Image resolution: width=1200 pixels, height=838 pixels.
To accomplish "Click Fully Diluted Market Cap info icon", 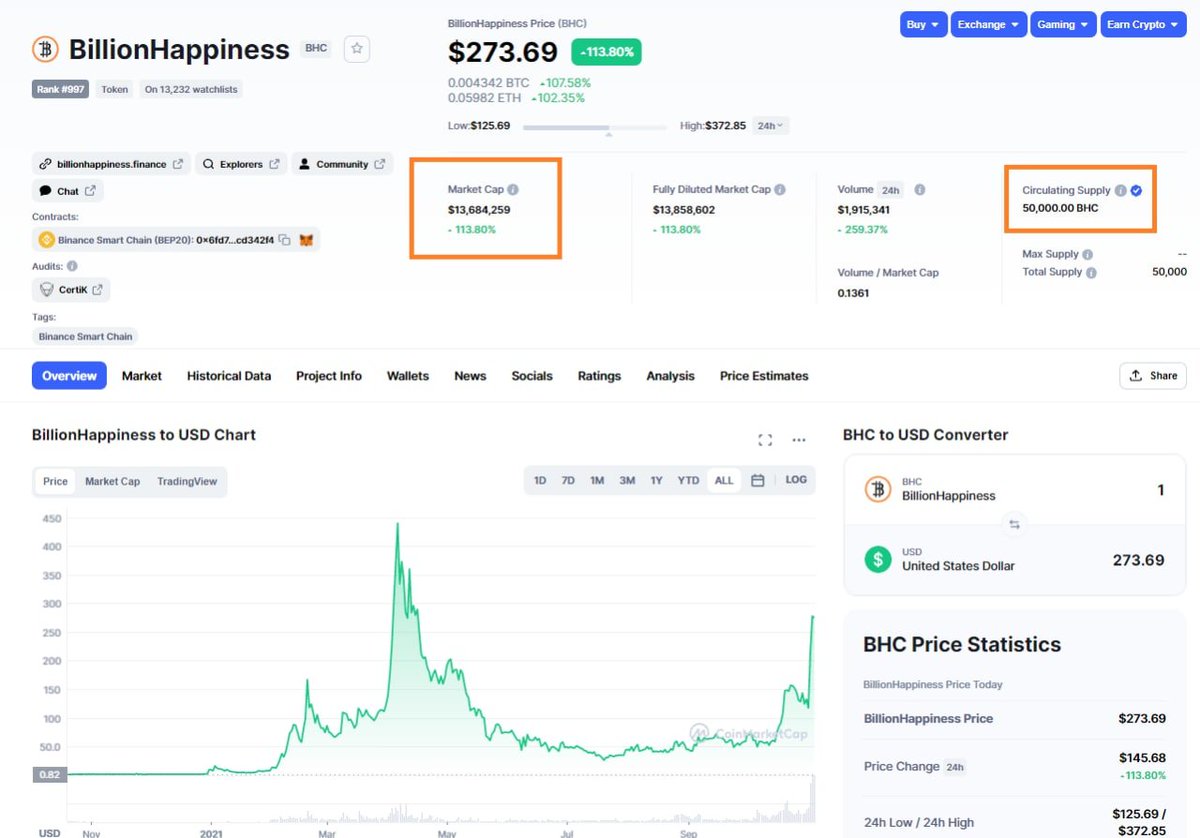I will click(780, 189).
